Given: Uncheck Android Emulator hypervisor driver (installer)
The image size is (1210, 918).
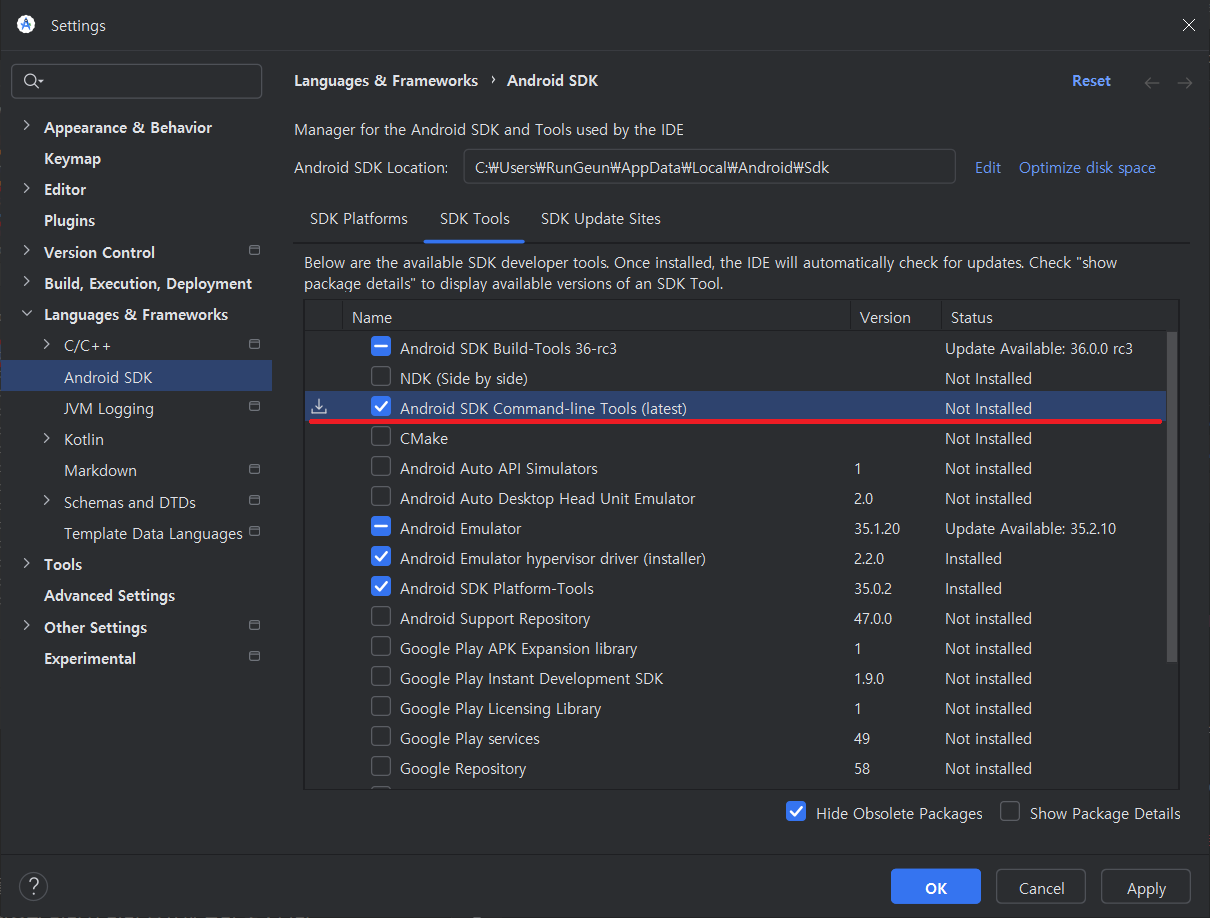Looking at the screenshot, I should (381, 557).
